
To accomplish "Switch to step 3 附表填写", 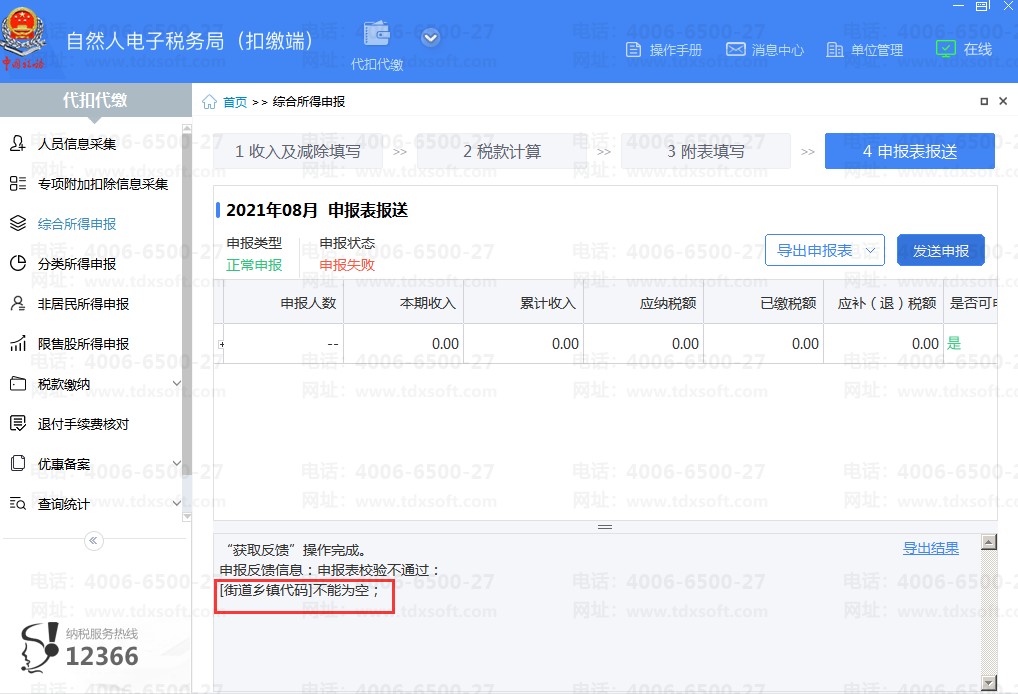I will point(705,152).
